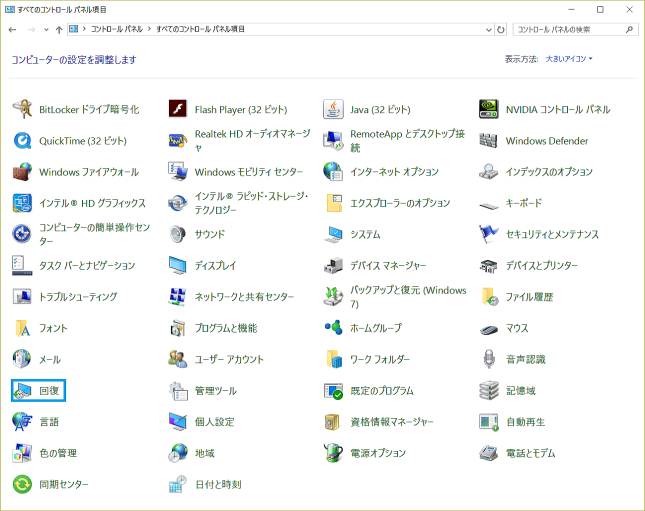Click the システム computer icon
Viewport: 645px width, 511px height.
[x=333, y=235]
